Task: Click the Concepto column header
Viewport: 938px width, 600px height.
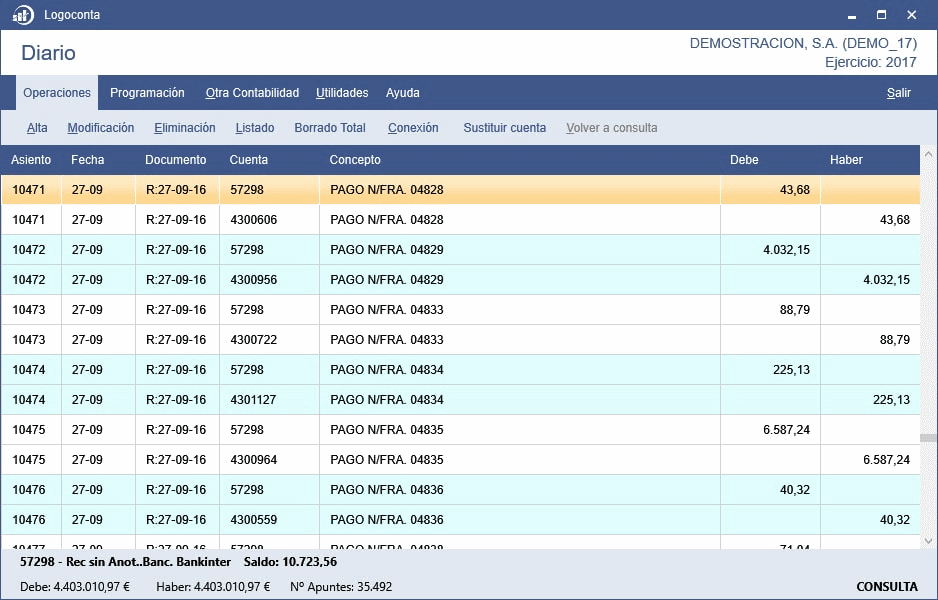Action: pos(355,160)
